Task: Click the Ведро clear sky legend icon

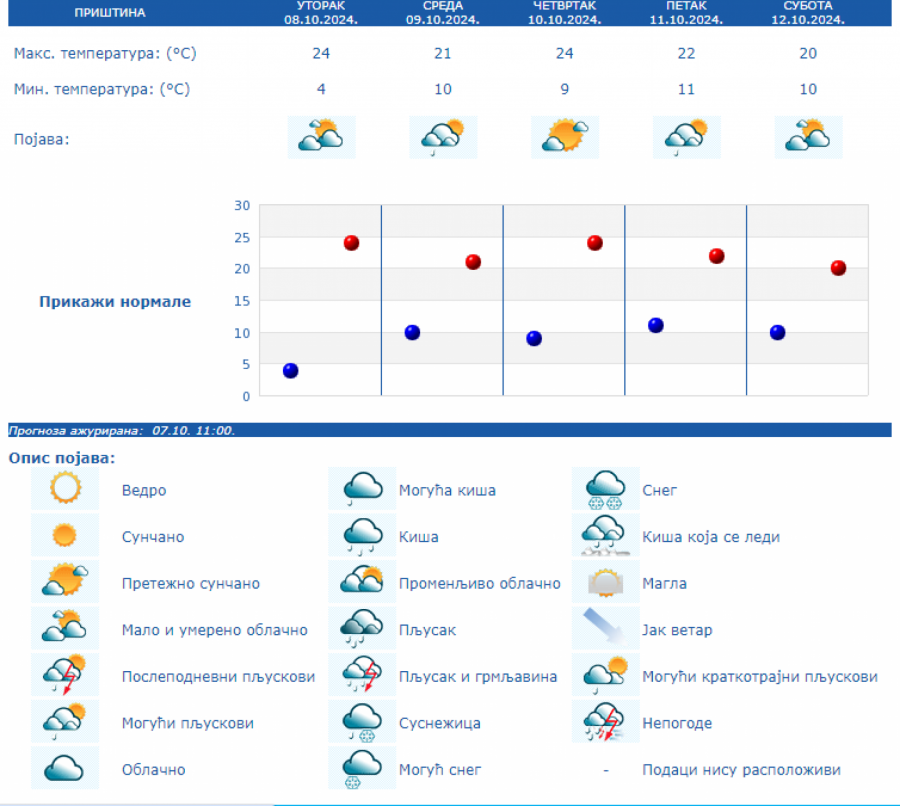Action: [65, 490]
